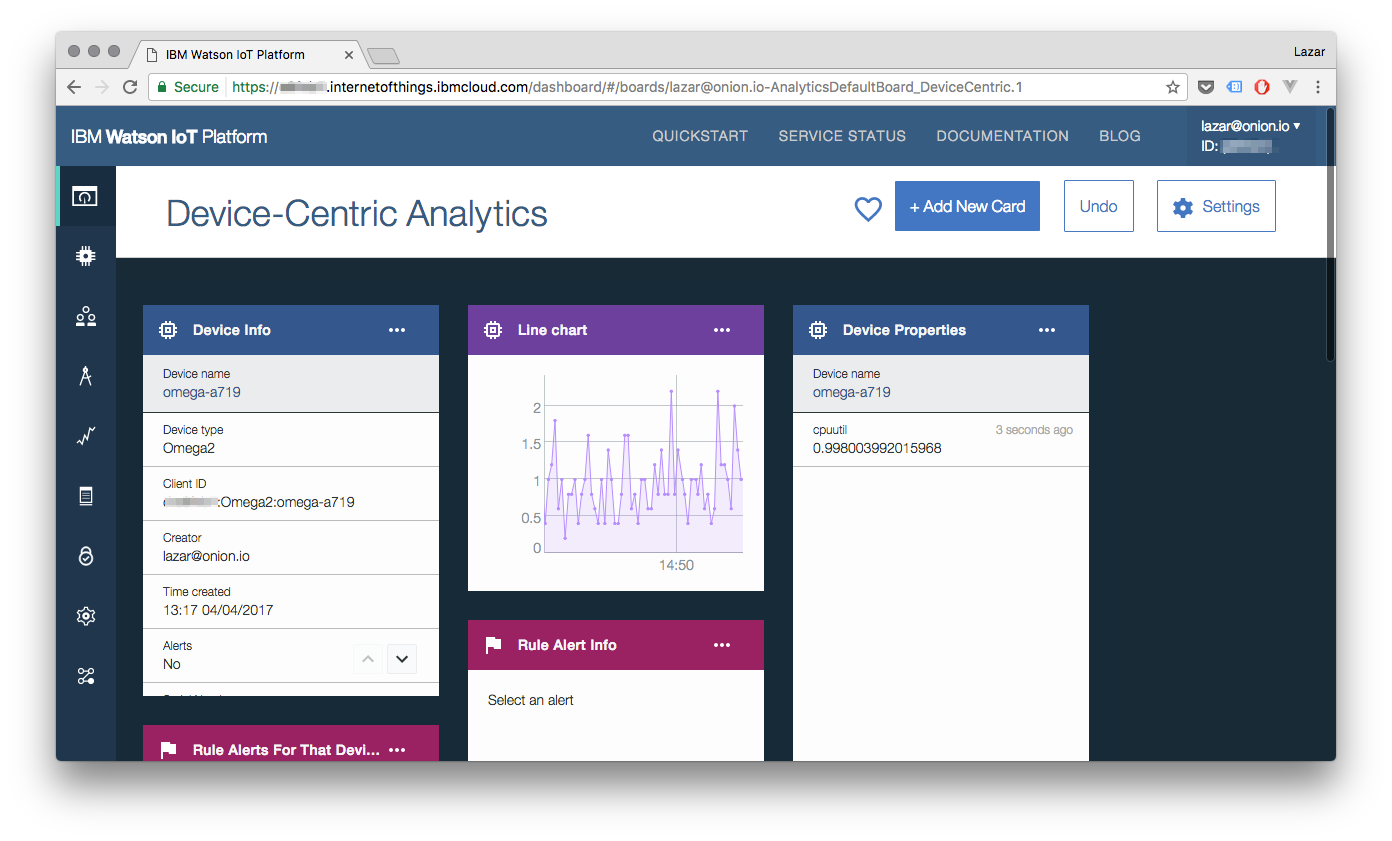Go back in browser history
The width and height of the screenshot is (1392, 841).
click(x=74, y=87)
